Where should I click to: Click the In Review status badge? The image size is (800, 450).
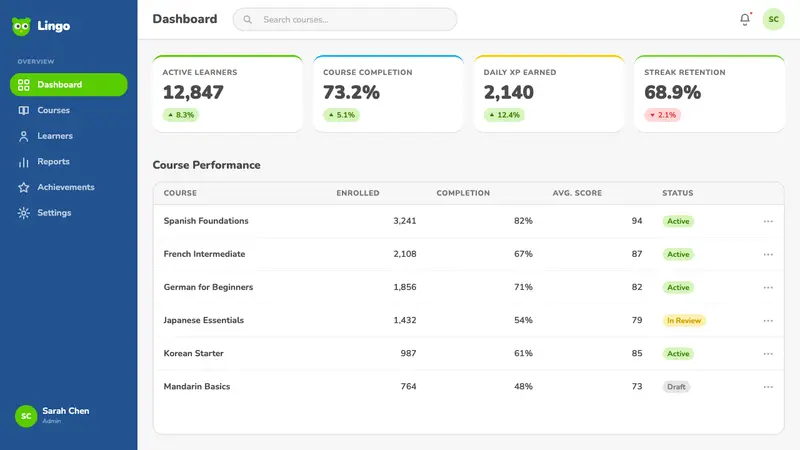coord(684,320)
